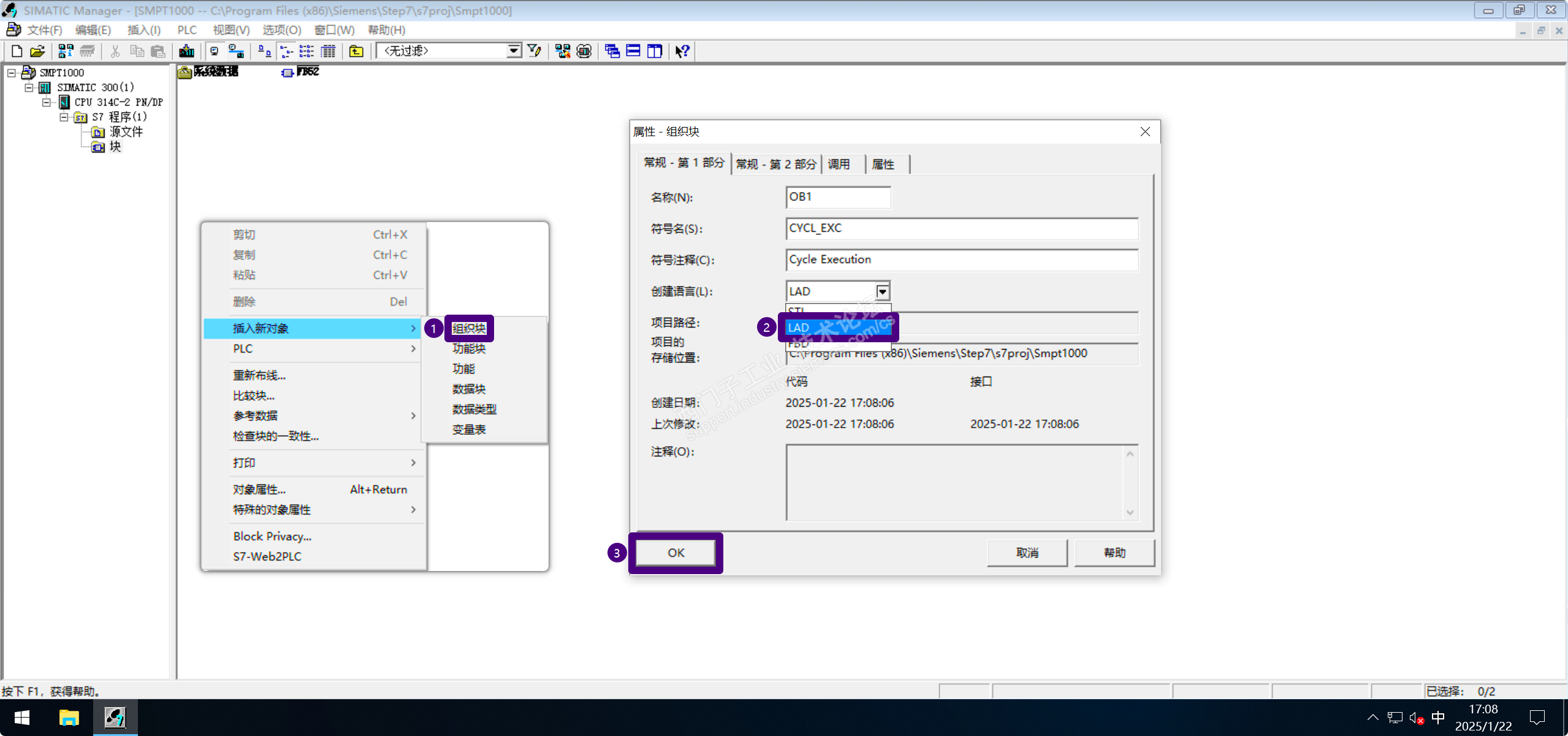Open the filter dropdown showing 无过滤

pyautogui.click(x=514, y=51)
